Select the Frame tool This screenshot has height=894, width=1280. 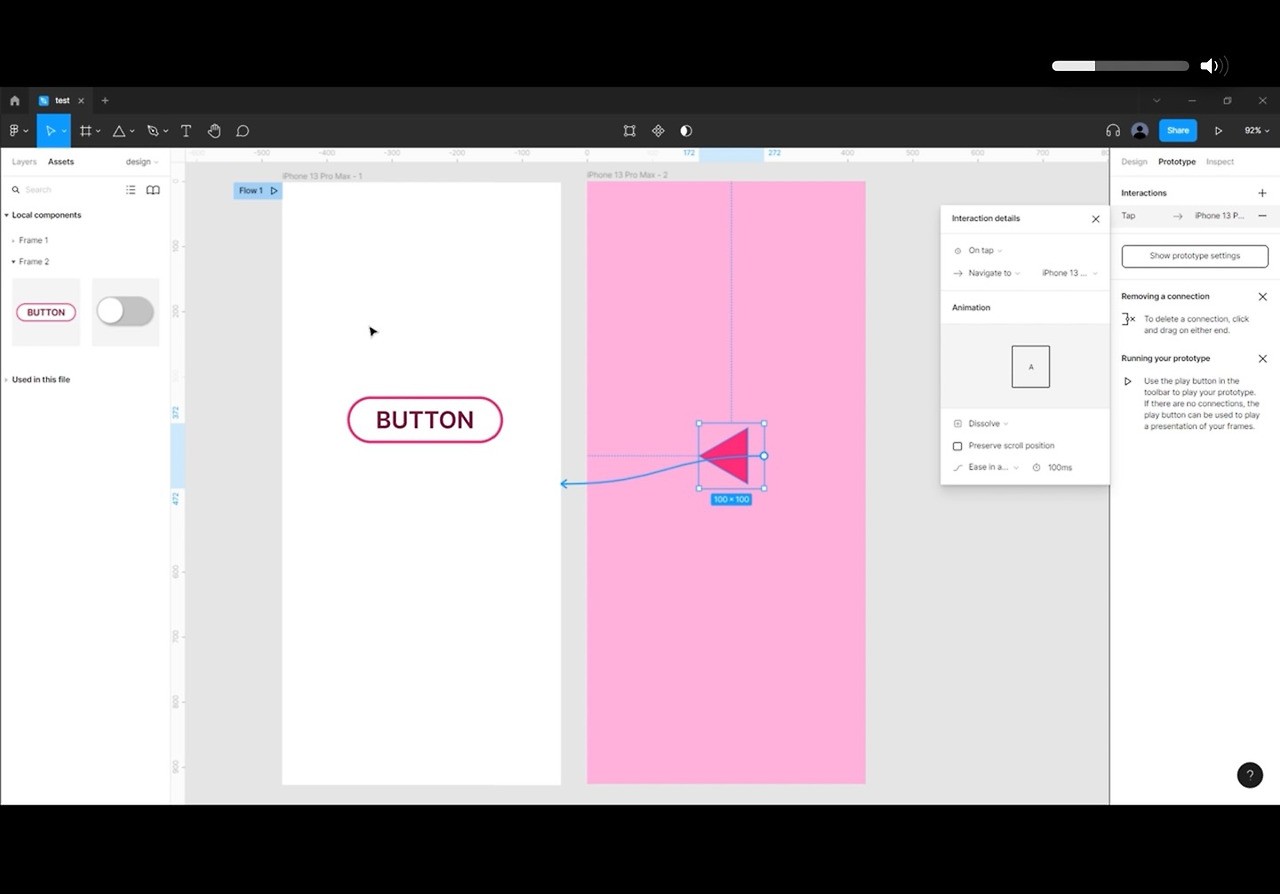coord(86,131)
